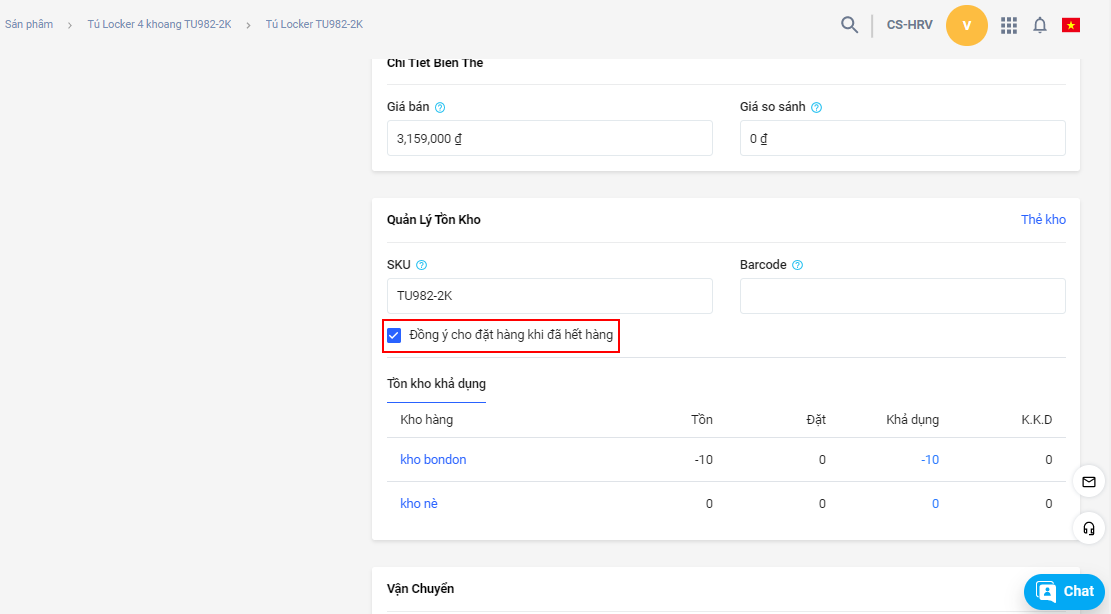Screen dimensions: 1111x614
Task: Open the mail envelope floating icon
Action: point(1088,482)
